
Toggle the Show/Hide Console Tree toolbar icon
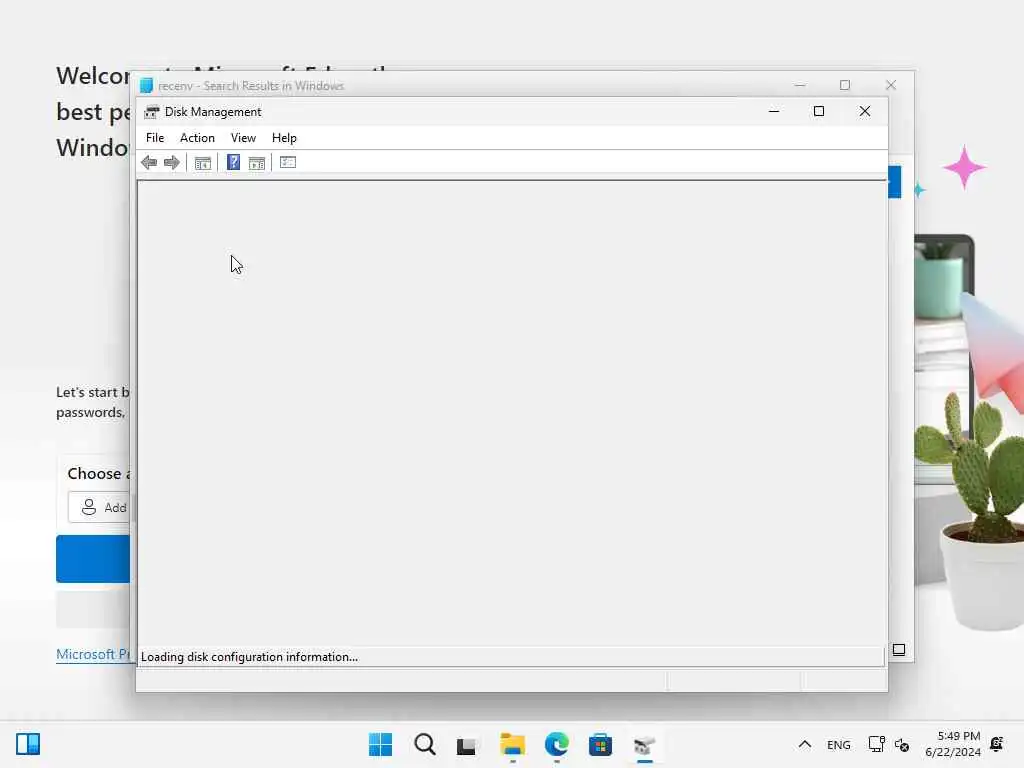tap(202, 163)
